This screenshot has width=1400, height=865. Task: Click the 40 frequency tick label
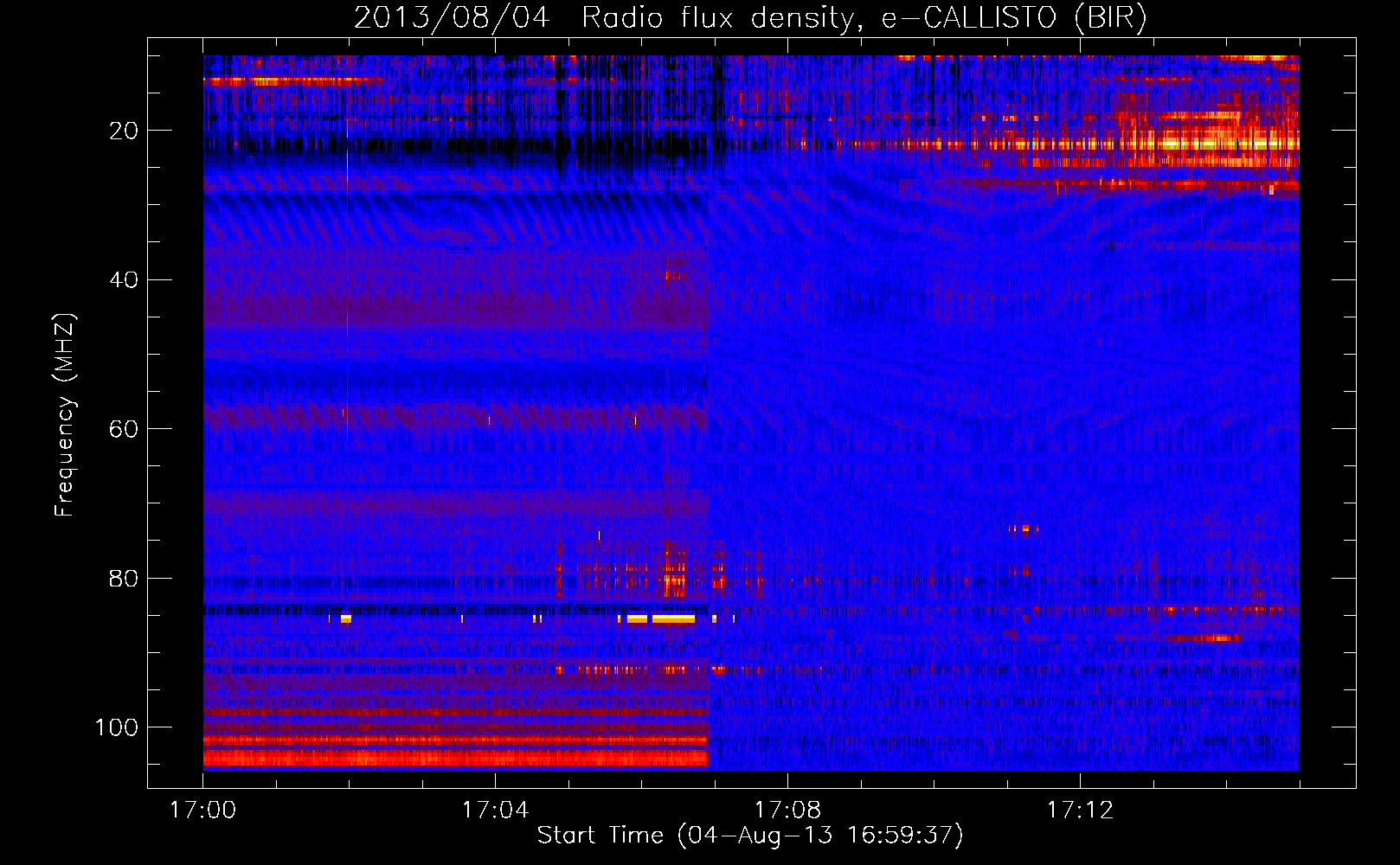[x=123, y=280]
